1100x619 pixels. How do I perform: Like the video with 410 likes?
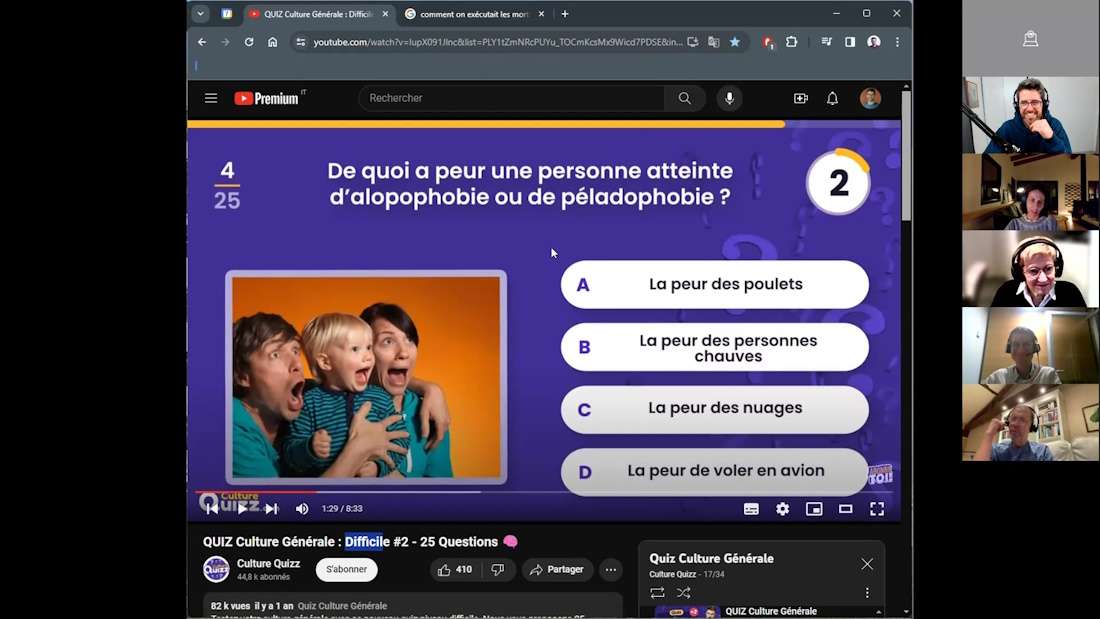click(x=455, y=570)
